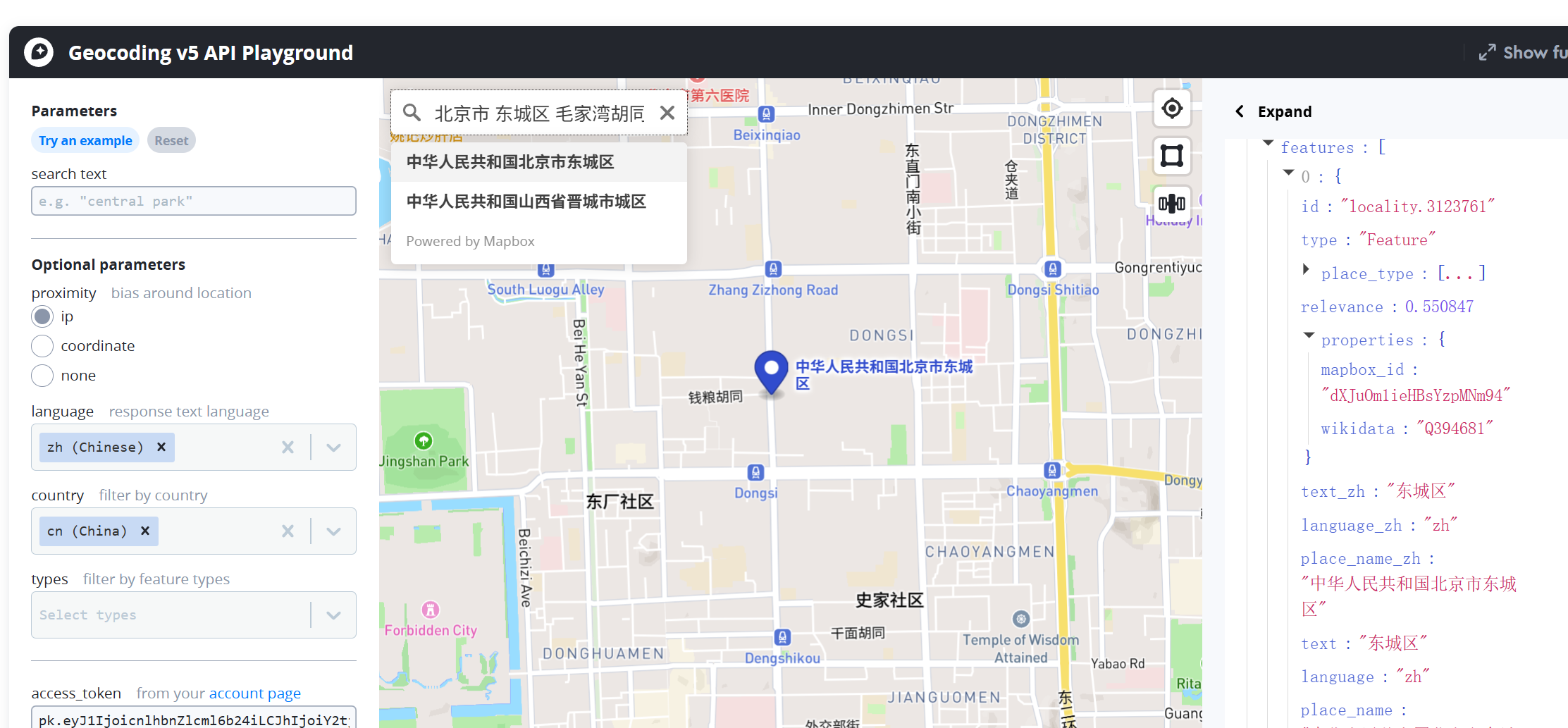Click the Expand back chevron icon

pos(1240,111)
